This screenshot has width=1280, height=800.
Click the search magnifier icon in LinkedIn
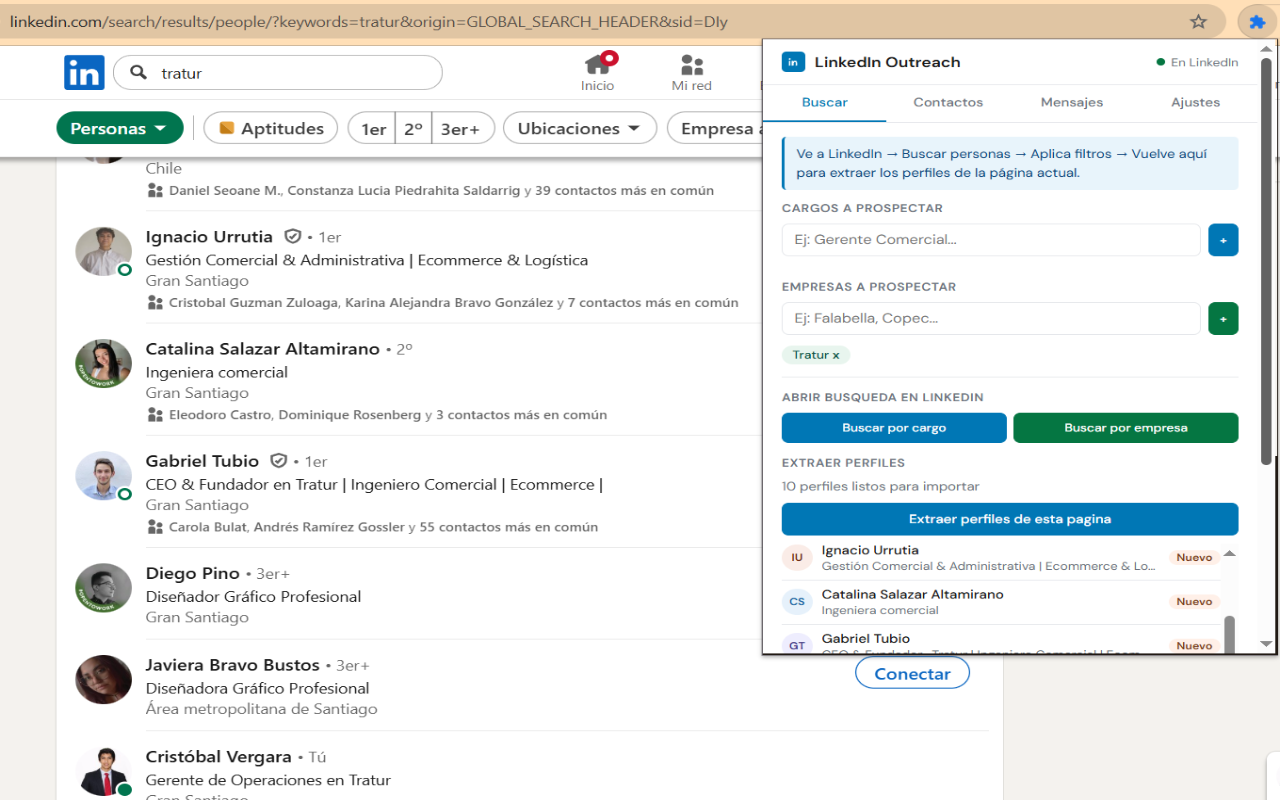pos(139,73)
